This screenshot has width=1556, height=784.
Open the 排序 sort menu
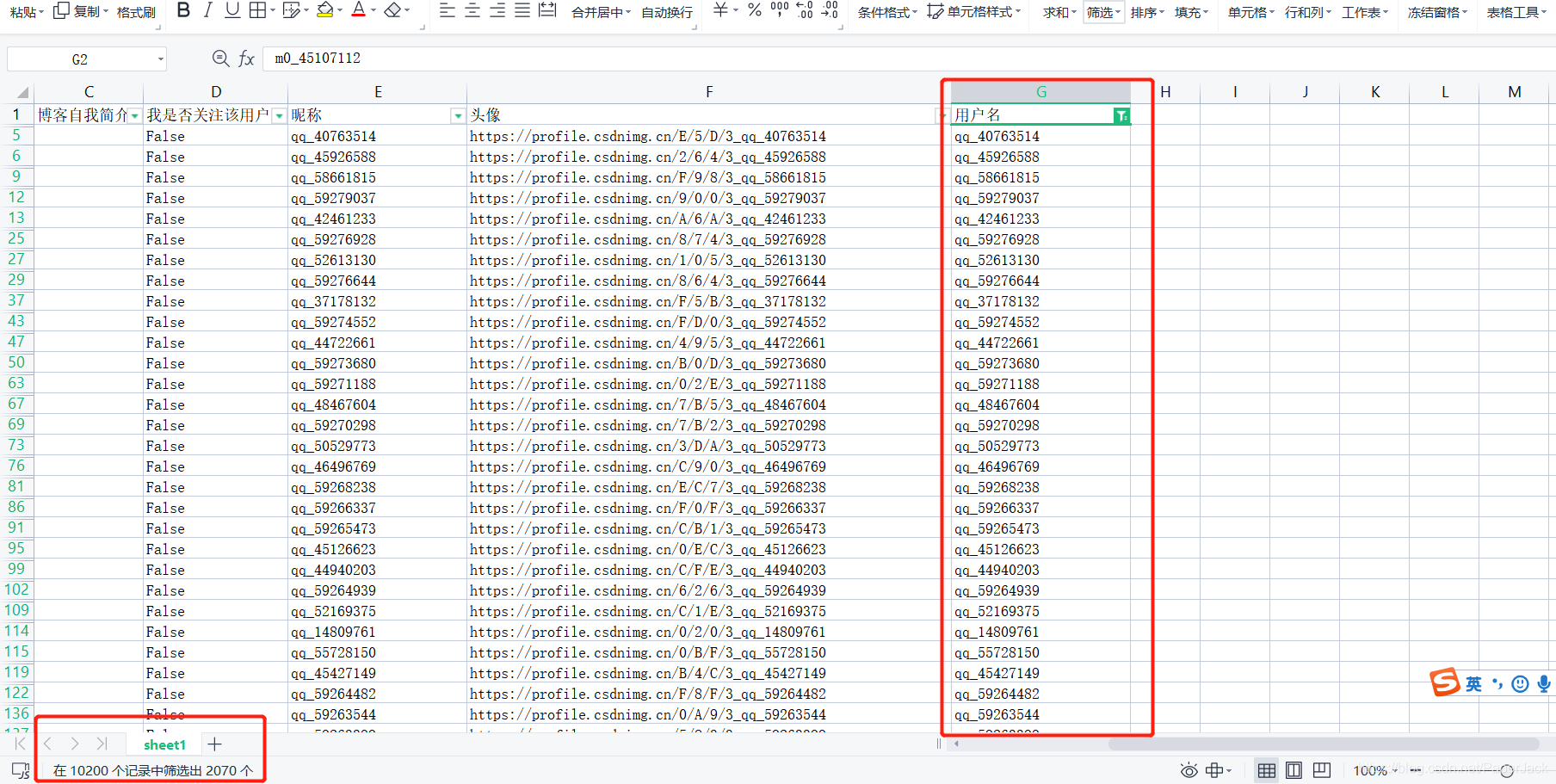pos(1147,13)
